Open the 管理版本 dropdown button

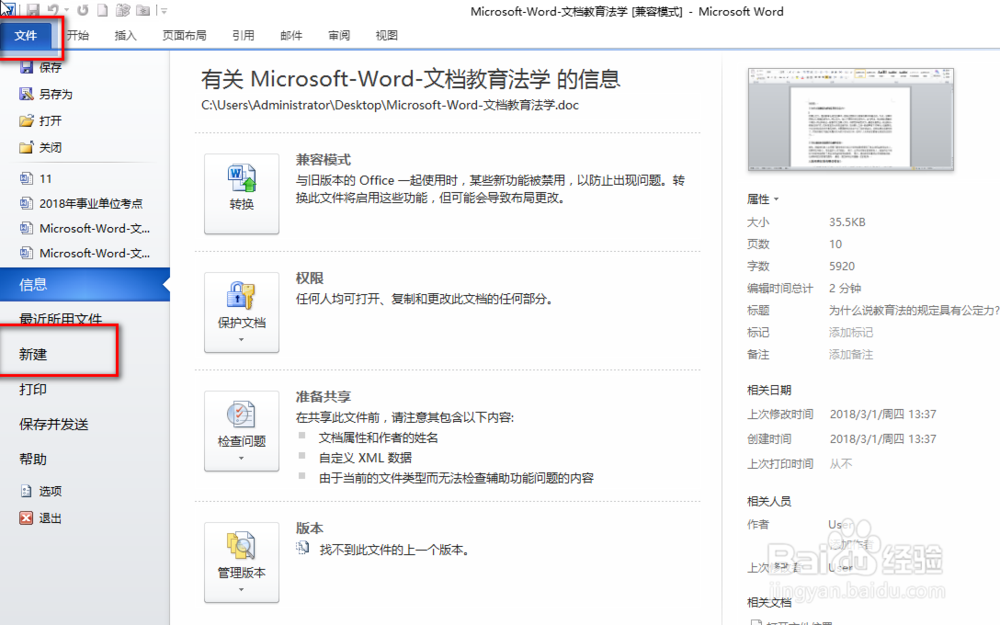click(x=242, y=562)
